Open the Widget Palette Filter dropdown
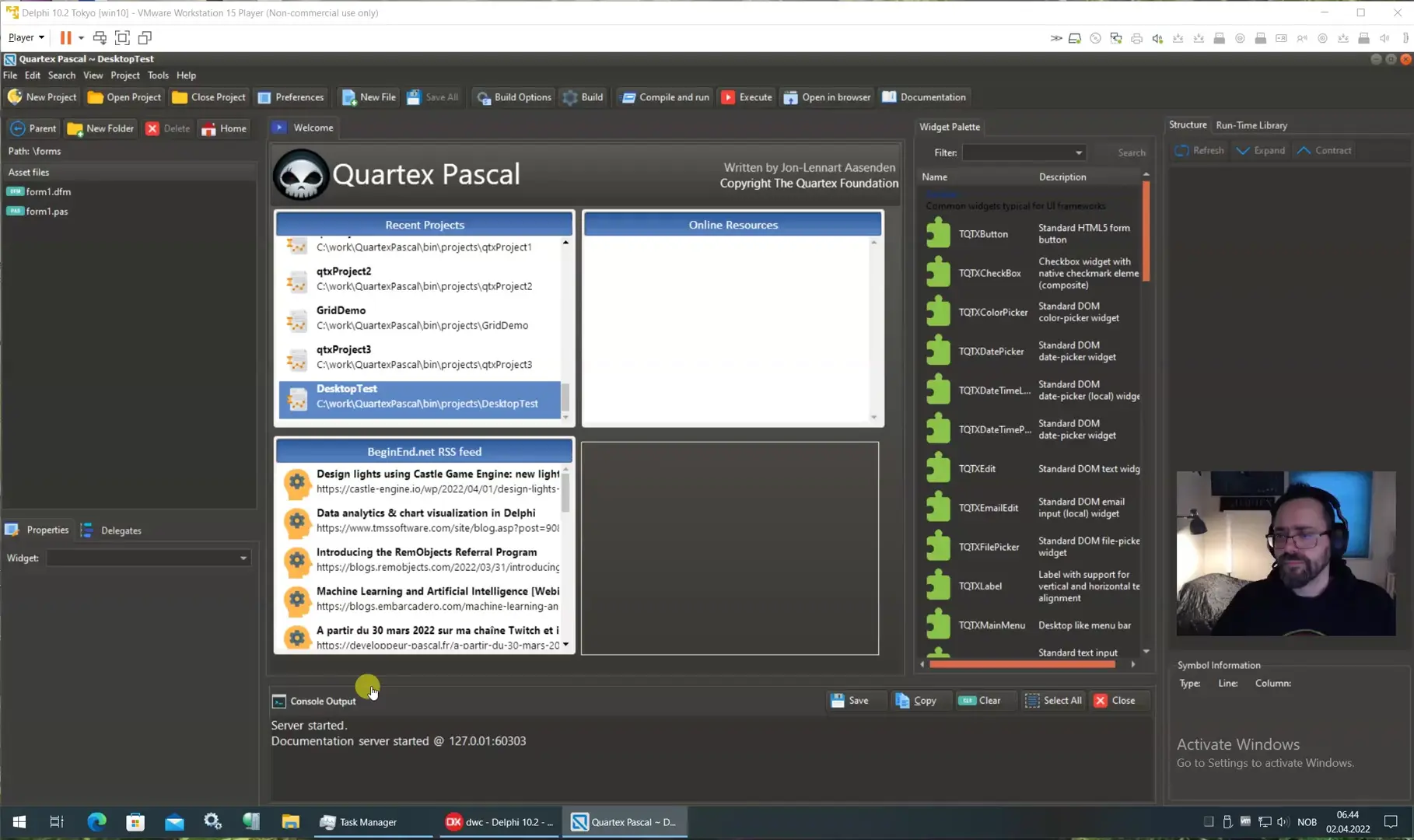The height and width of the screenshot is (840, 1414). point(1078,152)
